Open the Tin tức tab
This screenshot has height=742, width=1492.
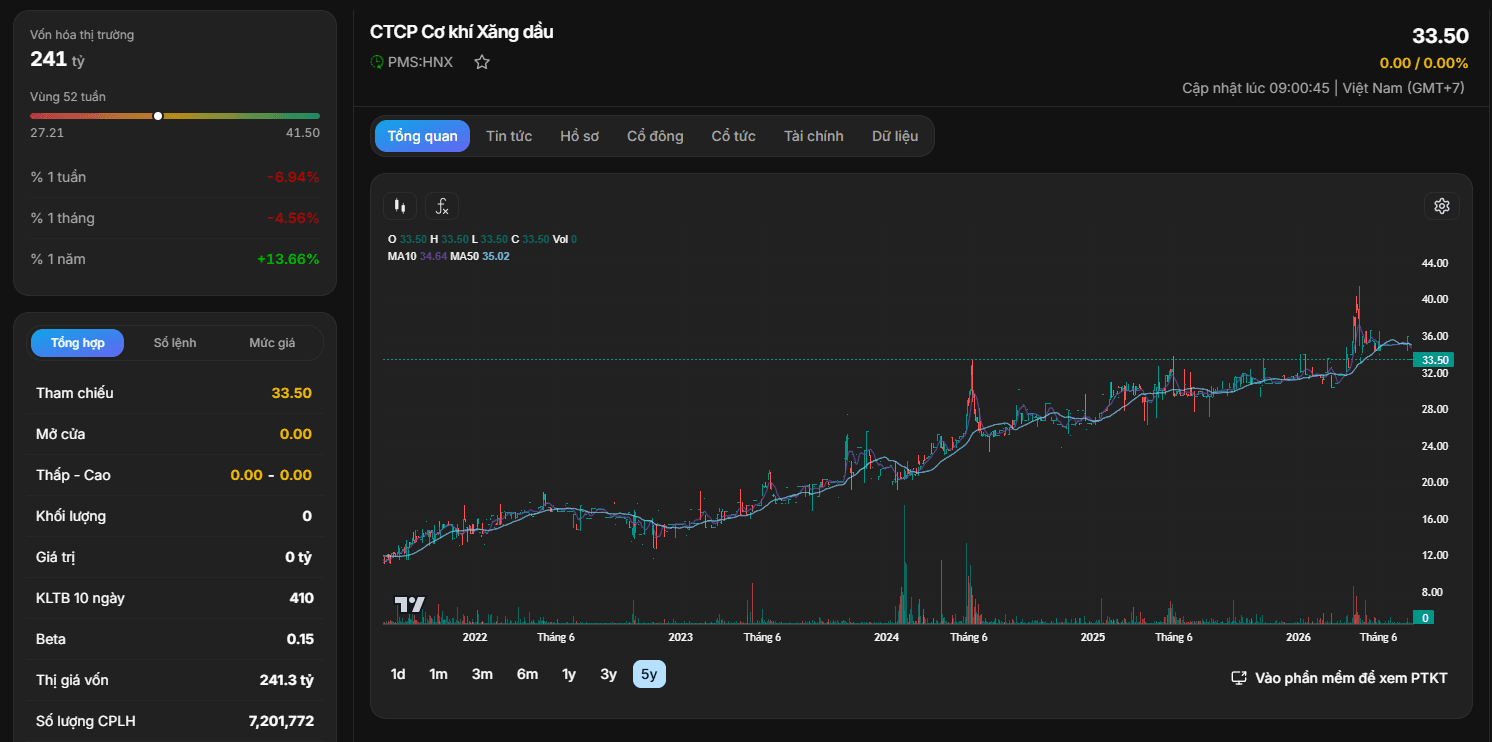[509, 136]
